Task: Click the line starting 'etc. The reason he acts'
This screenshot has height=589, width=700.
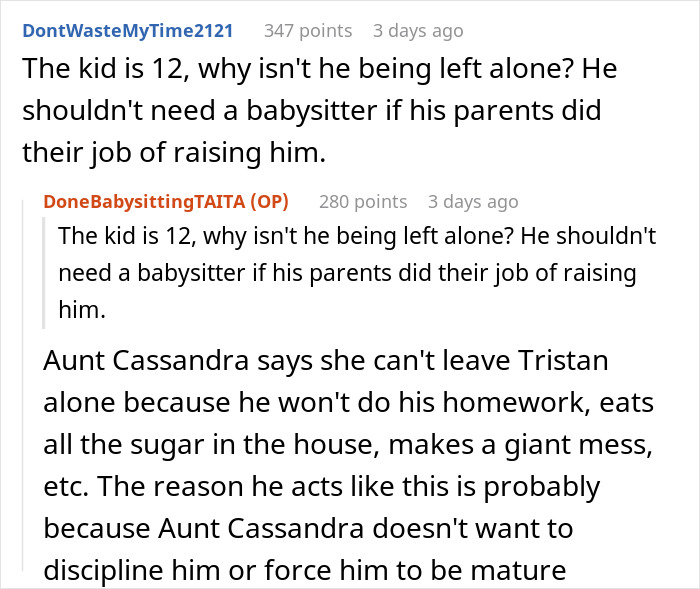Action: [320, 487]
